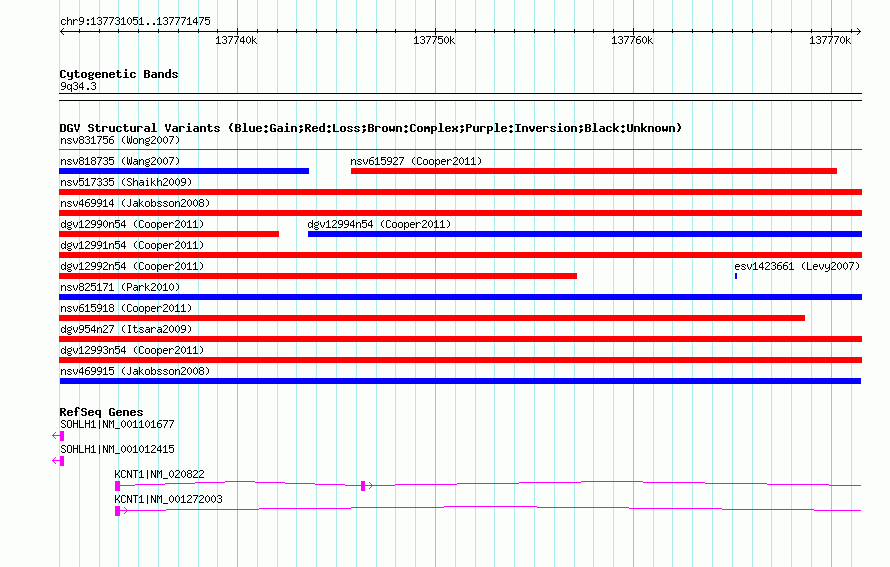The image size is (890, 567).
Task: Click the SOHLH1 NM_001101677 arrow glyph
Action: [x=58, y=436]
